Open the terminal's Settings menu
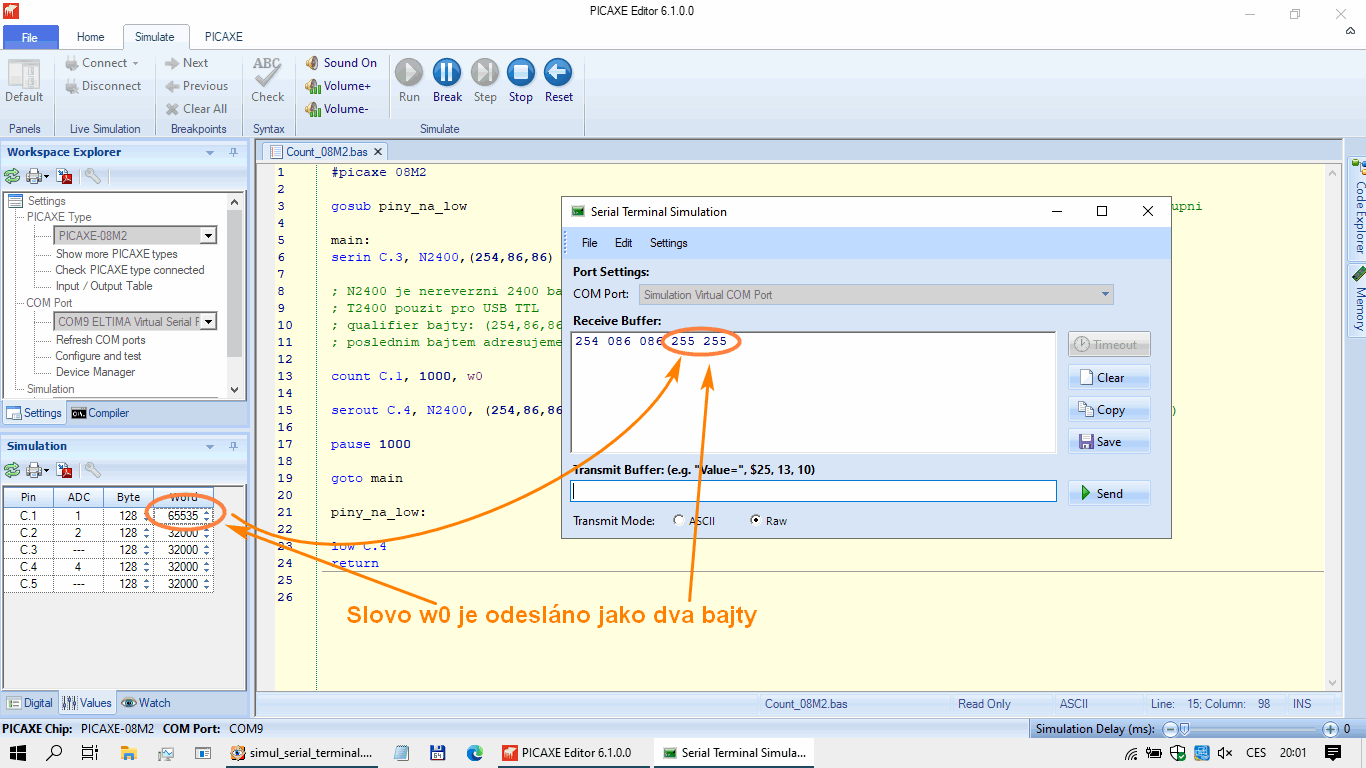The image size is (1366, 768). 668,243
